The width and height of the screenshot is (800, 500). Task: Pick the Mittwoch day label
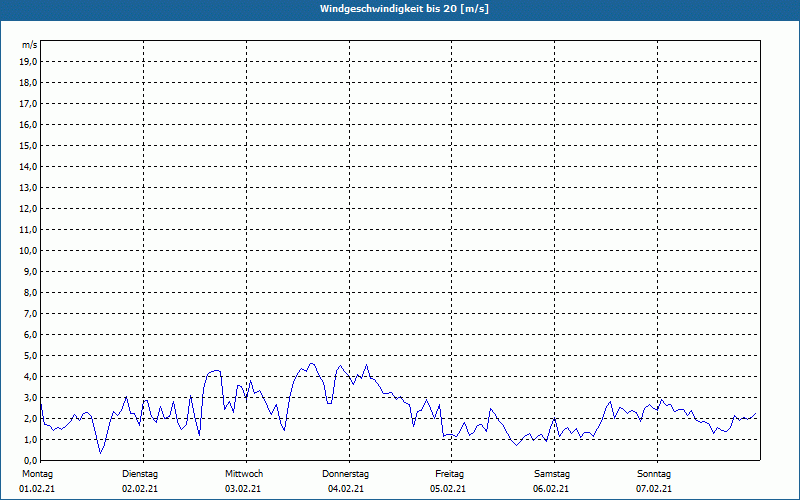click(x=244, y=473)
